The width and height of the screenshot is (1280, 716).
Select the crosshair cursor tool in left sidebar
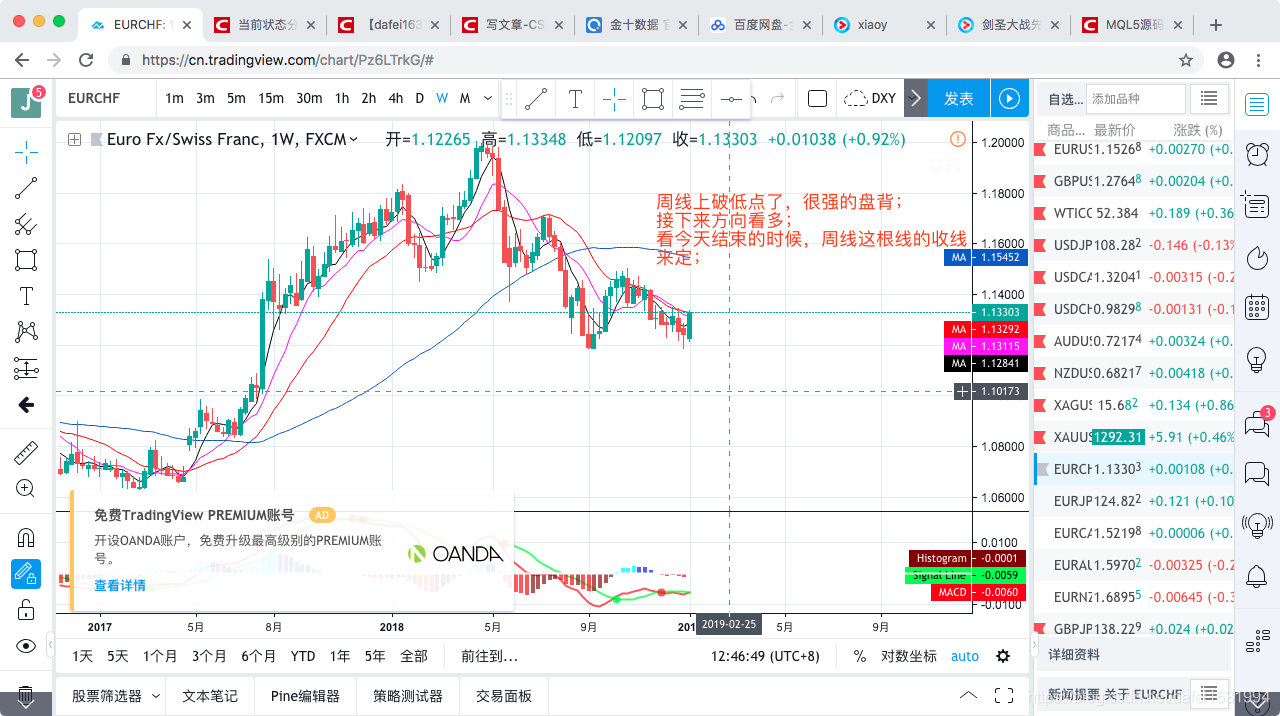click(26, 152)
